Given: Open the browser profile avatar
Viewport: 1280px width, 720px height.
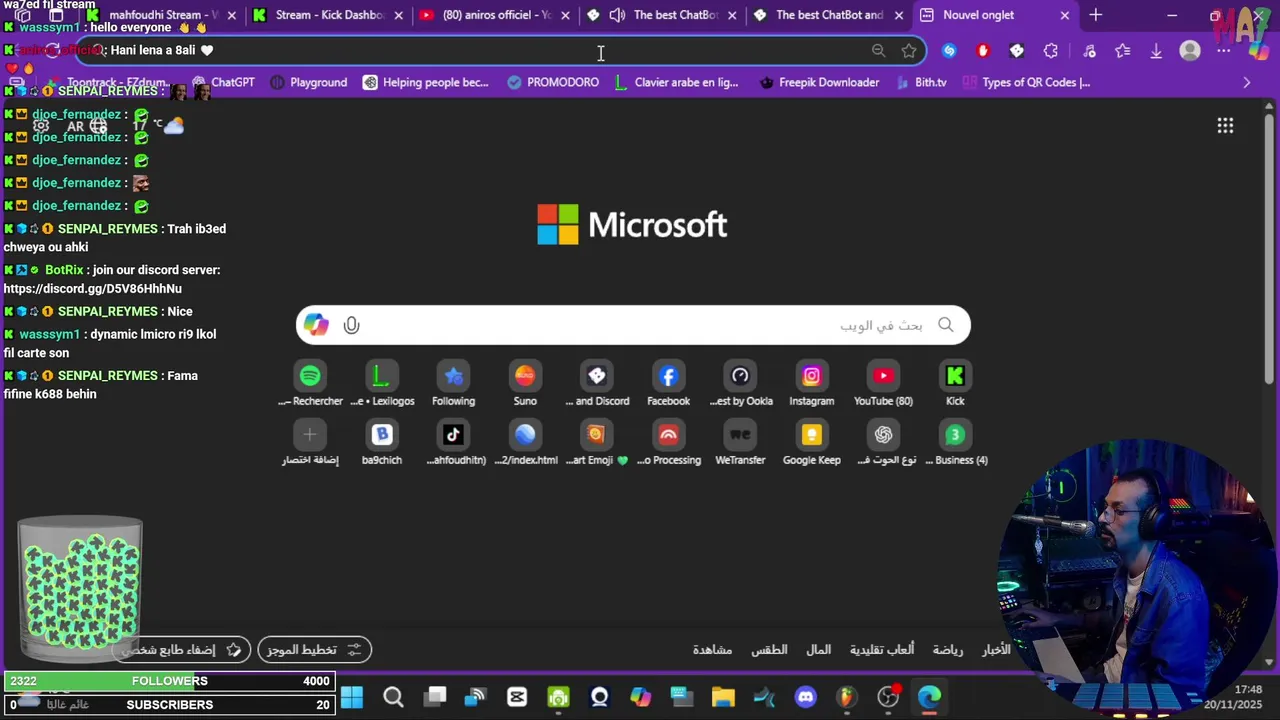Looking at the screenshot, I should (1189, 50).
